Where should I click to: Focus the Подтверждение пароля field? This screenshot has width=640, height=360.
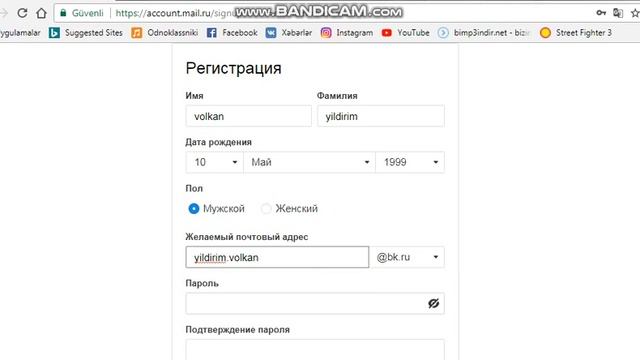coord(315,350)
